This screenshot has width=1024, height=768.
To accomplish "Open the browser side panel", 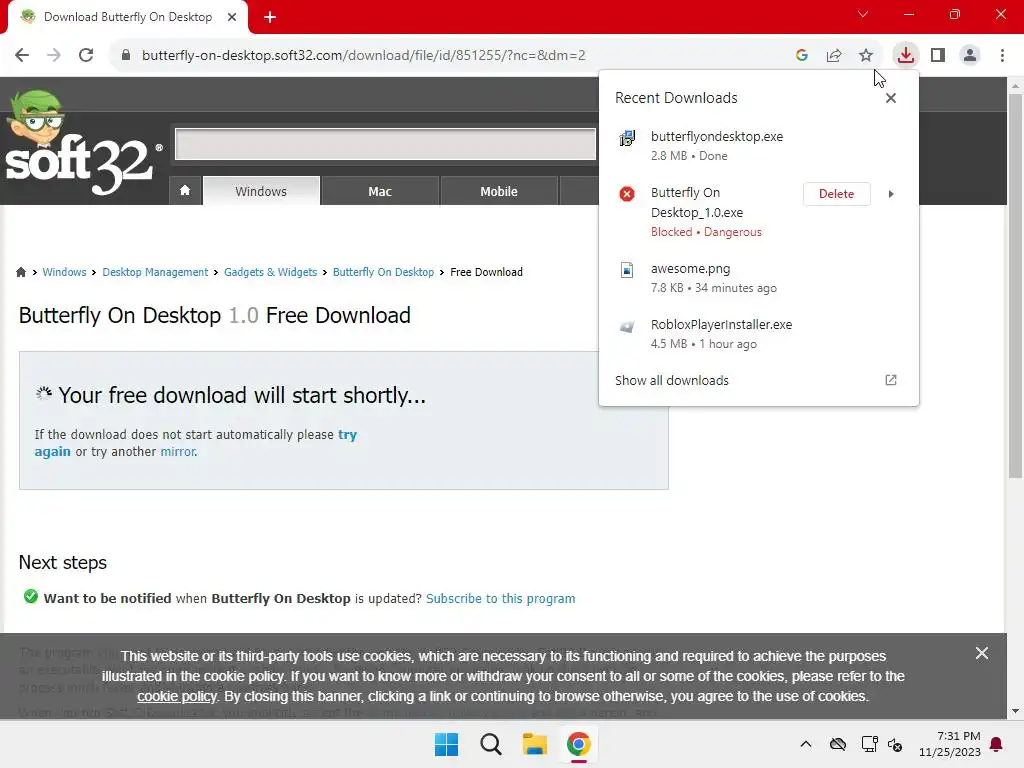I will 938,55.
